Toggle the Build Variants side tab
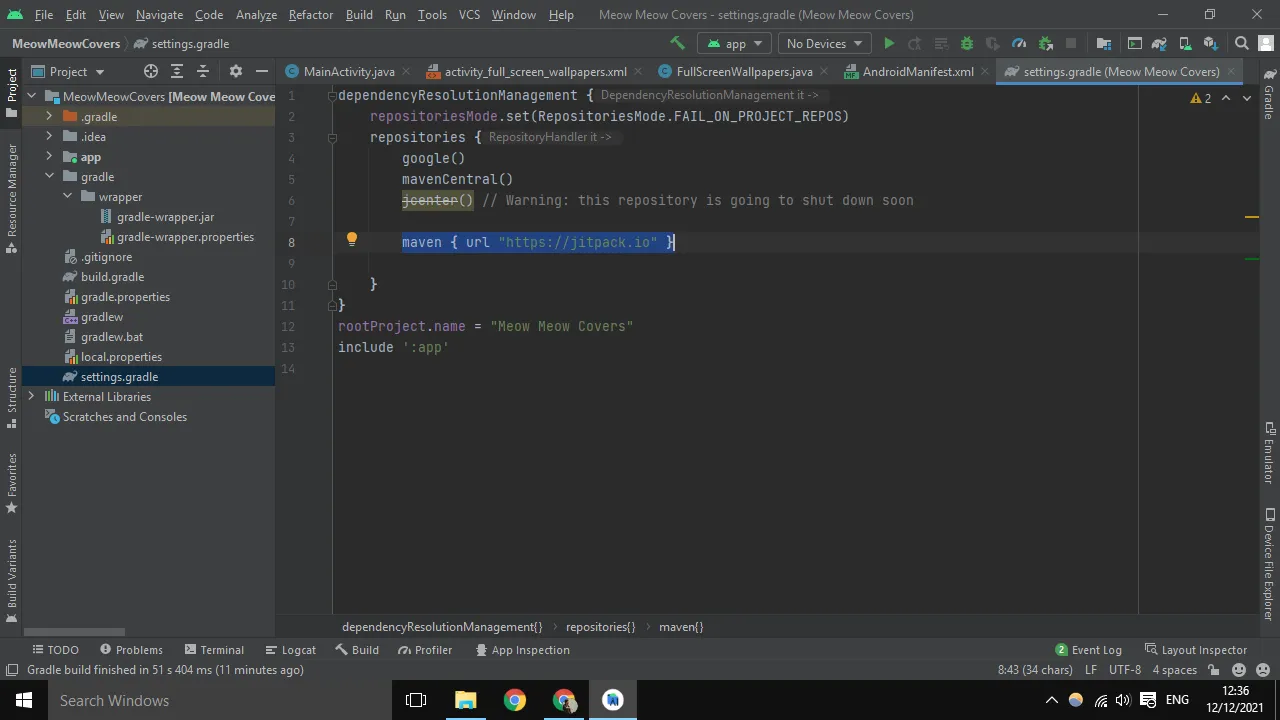 point(12,581)
